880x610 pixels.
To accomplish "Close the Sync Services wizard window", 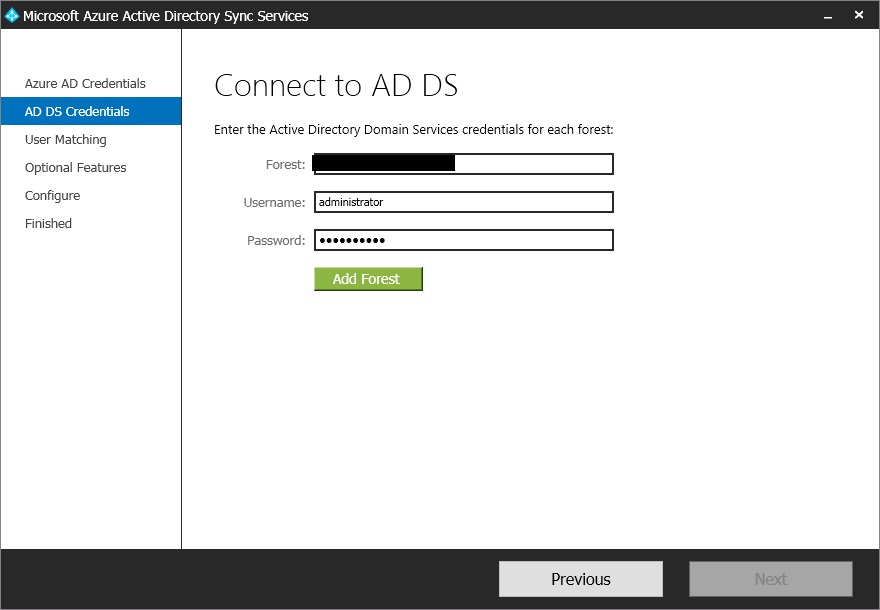I will [x=859, y=16].
